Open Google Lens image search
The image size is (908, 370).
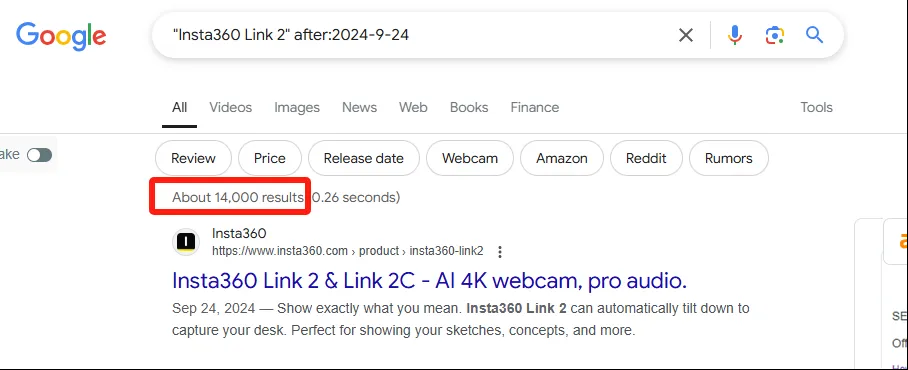tap(775, 35)
